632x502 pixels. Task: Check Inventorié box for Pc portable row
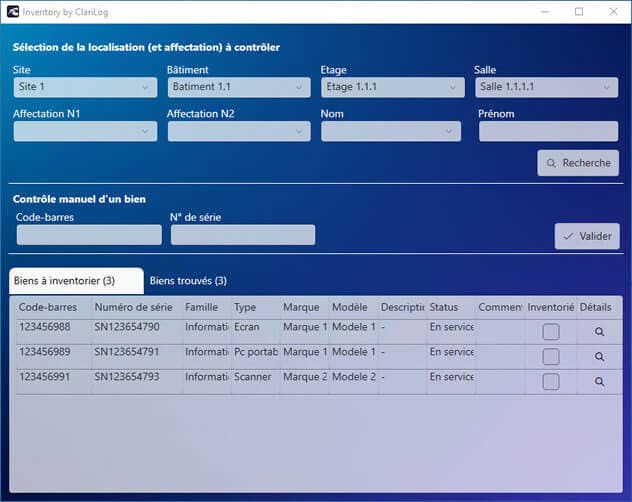[550, 357]
